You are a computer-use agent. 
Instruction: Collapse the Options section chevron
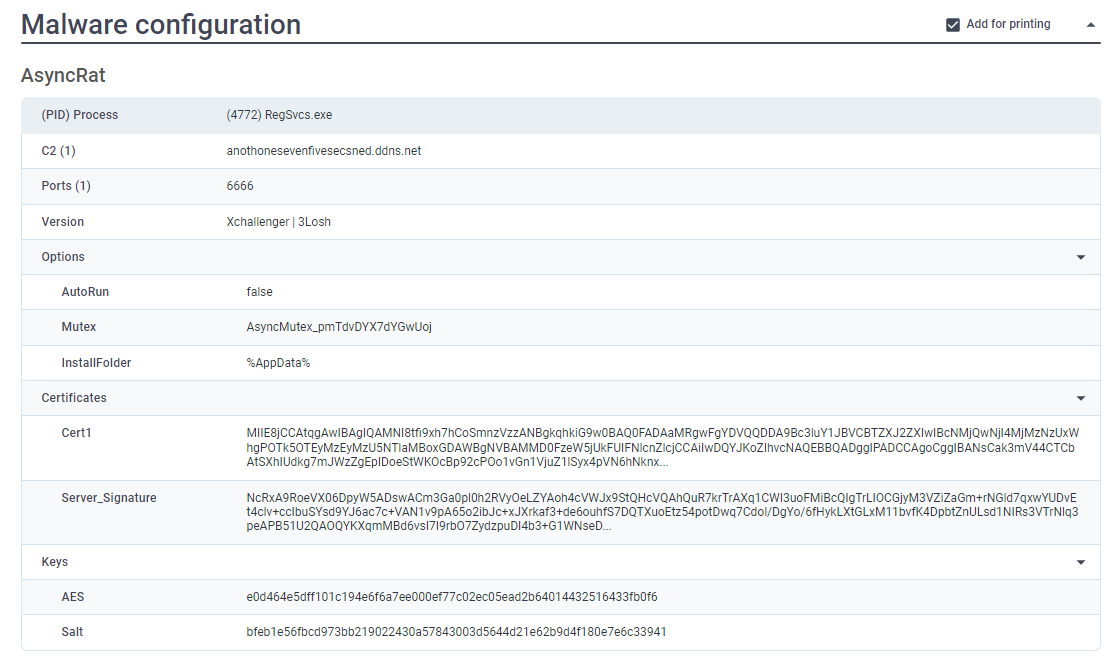(x=1080, y=257)
